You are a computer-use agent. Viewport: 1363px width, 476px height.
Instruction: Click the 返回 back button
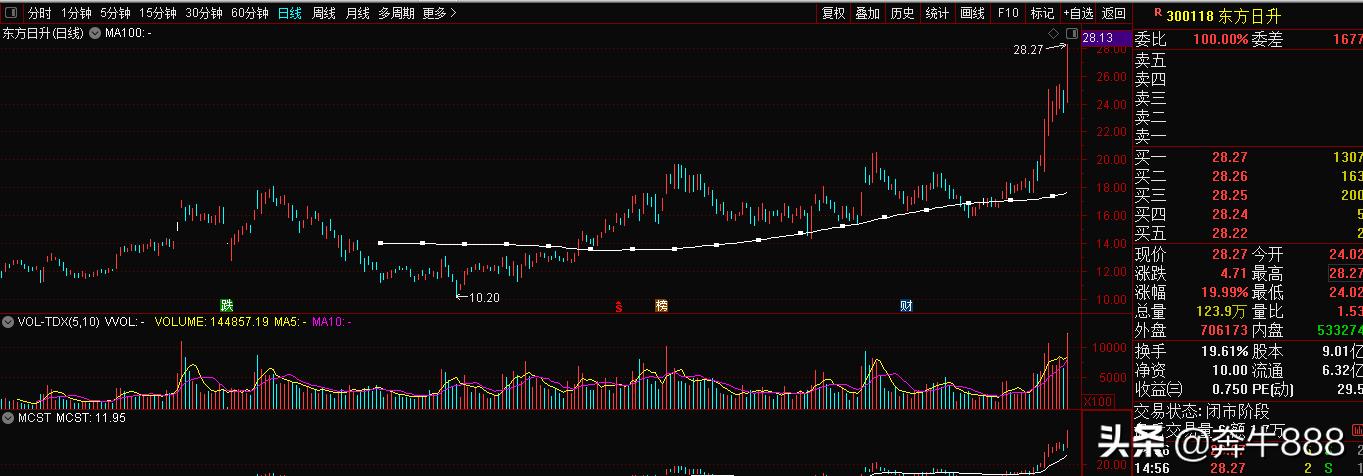(1113, 13)
